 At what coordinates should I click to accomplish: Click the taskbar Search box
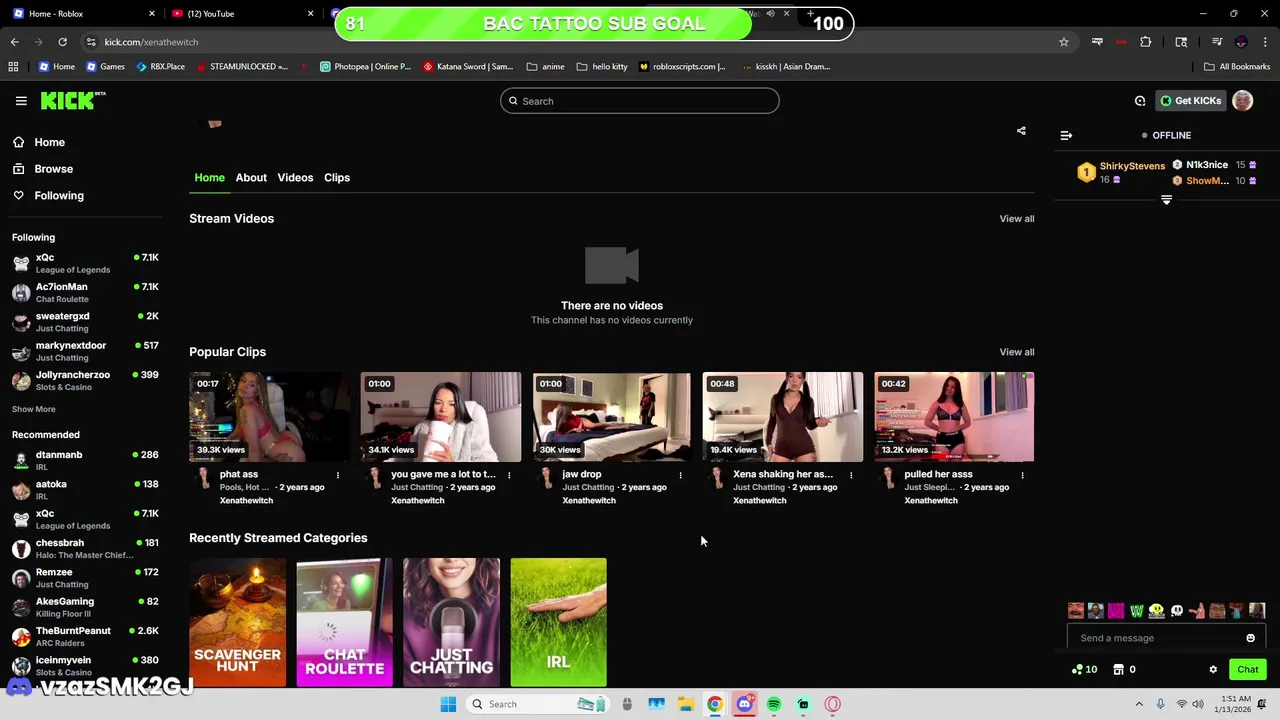click(x=538, y=704)
